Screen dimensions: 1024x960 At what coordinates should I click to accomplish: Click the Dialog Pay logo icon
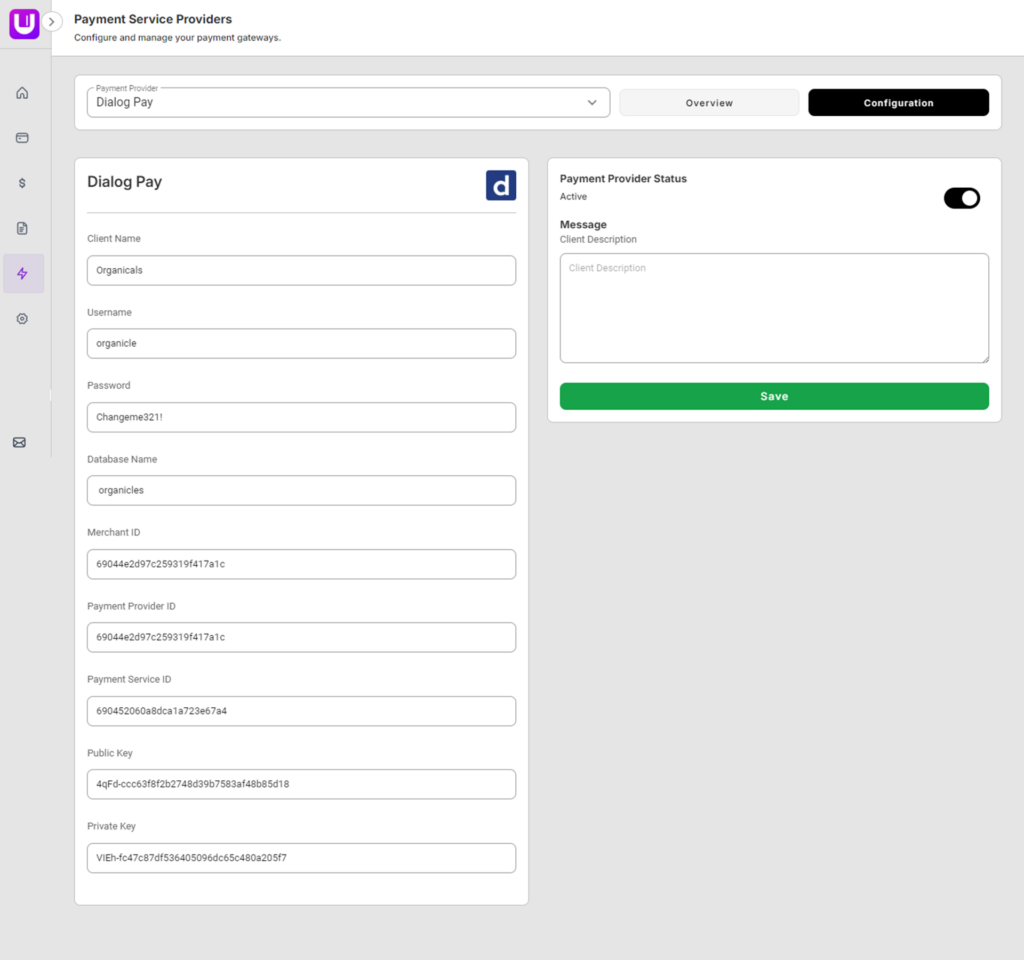[x=501, y=185]
